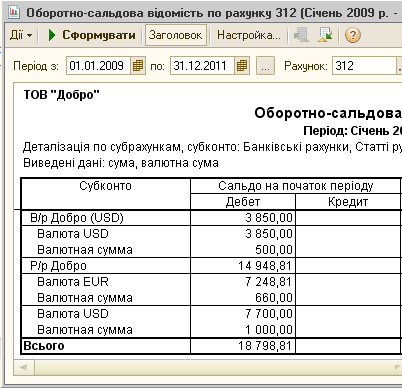
Task: Open the Дії dropdown menu
Action: 21,35
